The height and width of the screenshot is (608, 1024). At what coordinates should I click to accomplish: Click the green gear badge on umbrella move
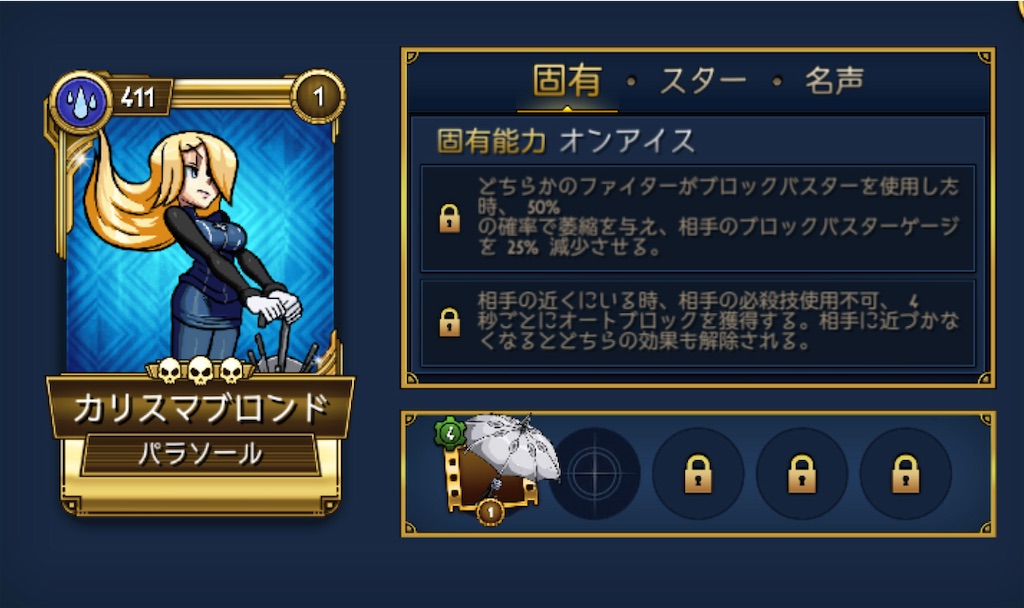[x=450, y=432]
